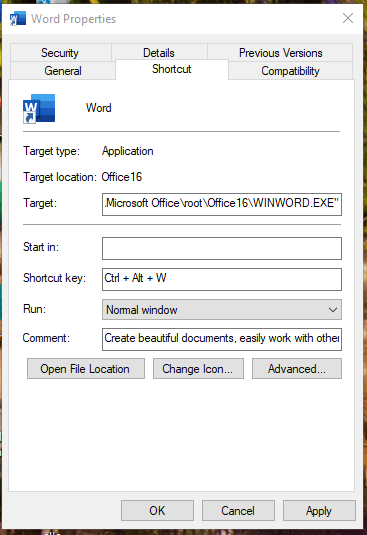367x535 pixels.
Task: Click the Target path input field
Action: coord(222,204)
